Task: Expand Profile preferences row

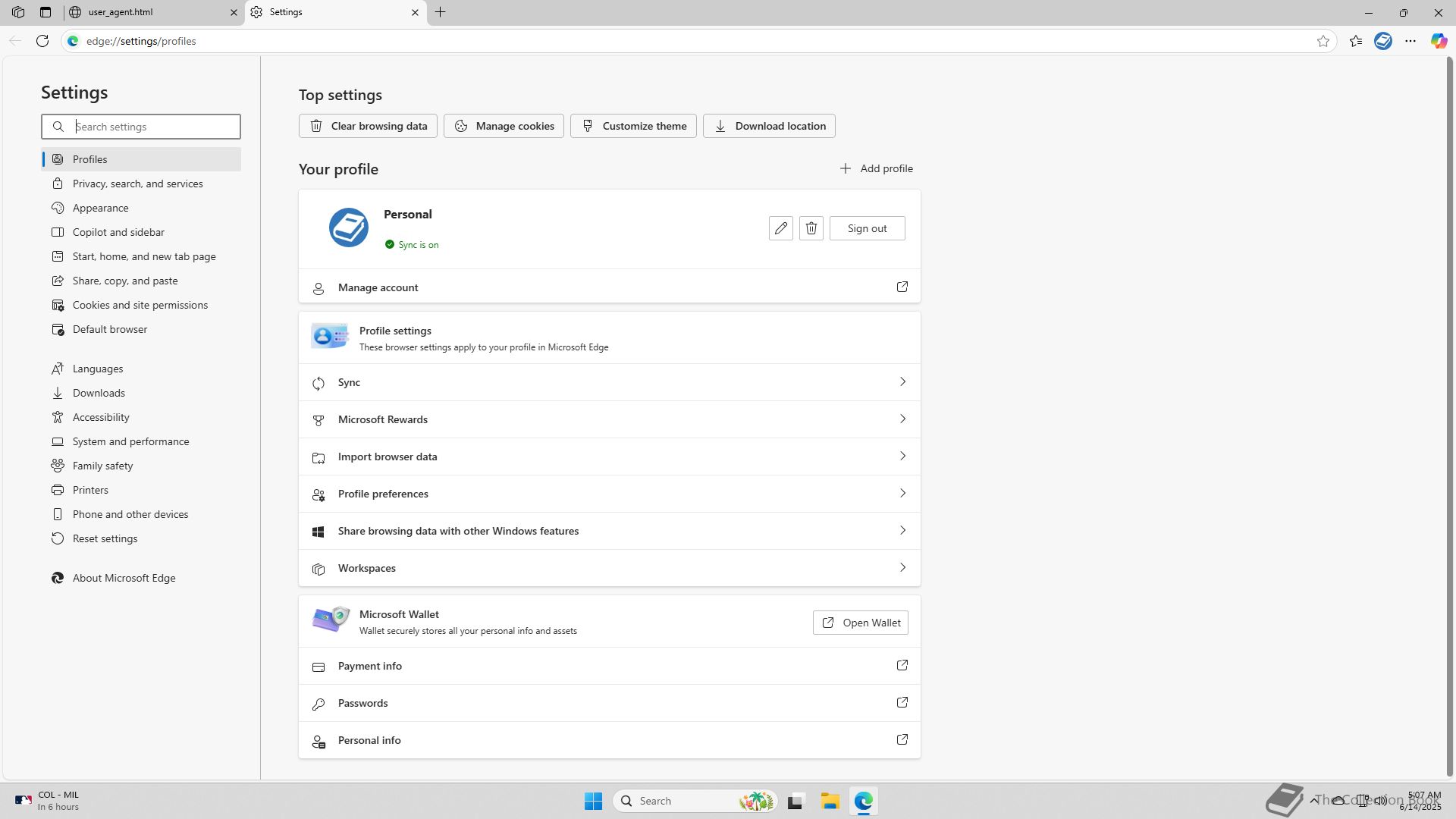Action: click(x=609, y=494)
